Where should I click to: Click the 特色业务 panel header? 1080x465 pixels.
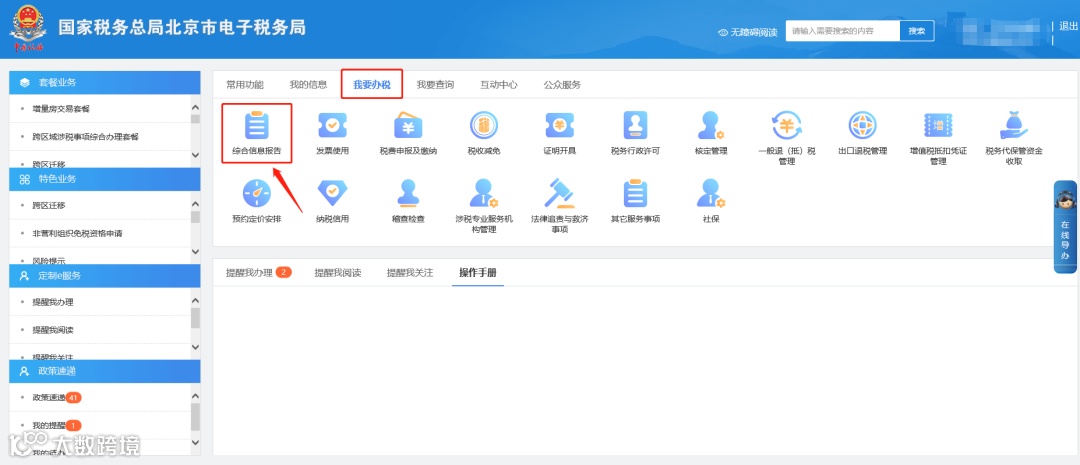click(x=105, y=179)
